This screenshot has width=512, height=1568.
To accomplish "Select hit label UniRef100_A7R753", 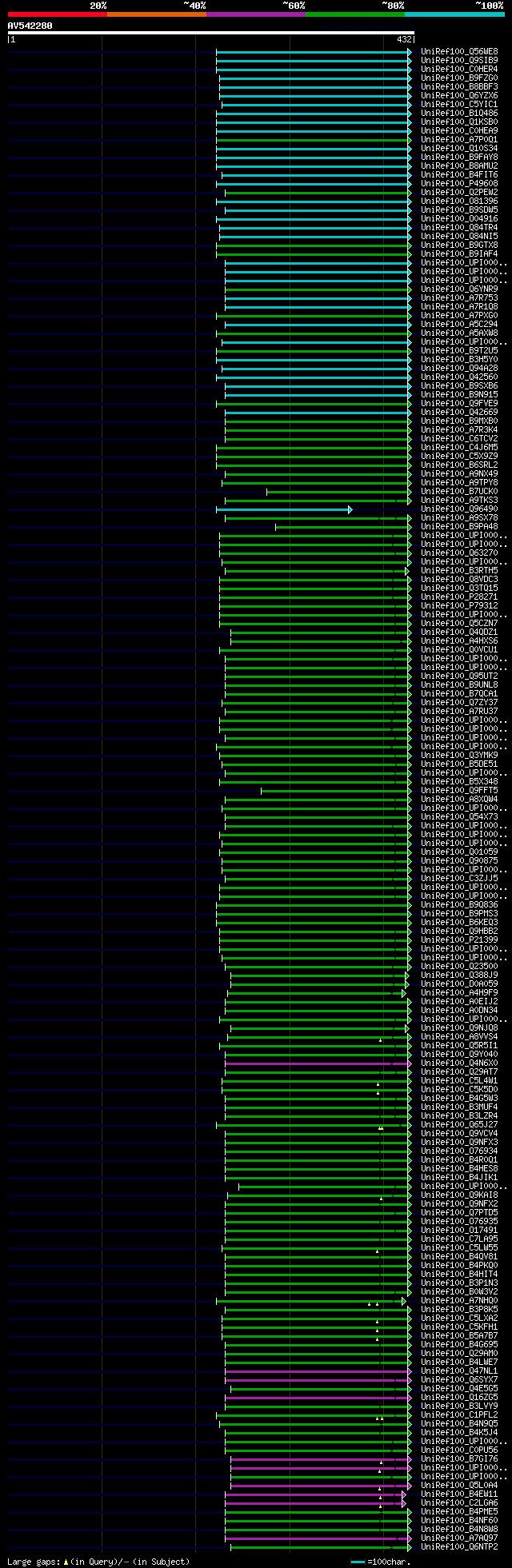I will click(459, 298).
